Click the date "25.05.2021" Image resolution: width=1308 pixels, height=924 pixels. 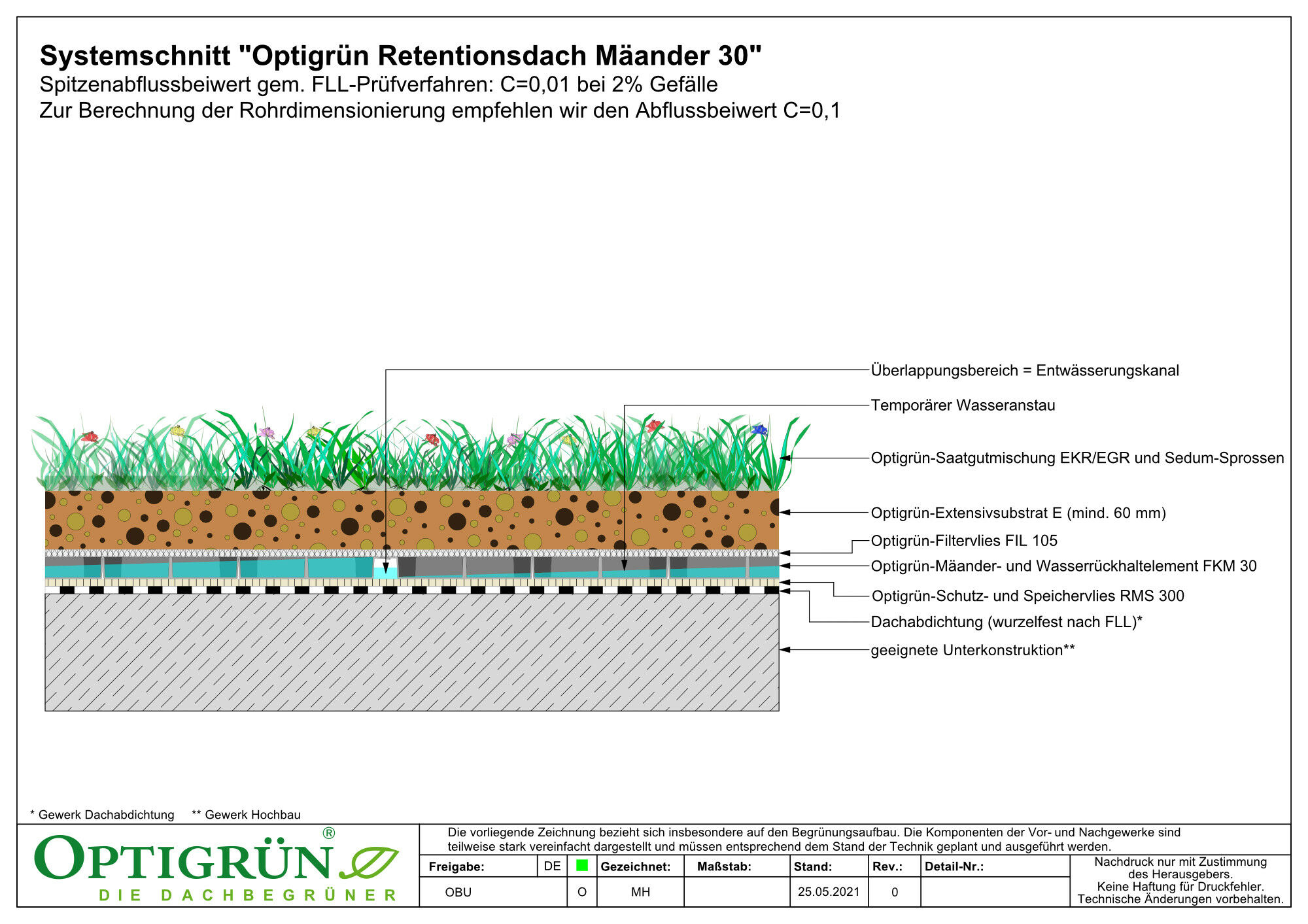[x=829, y=893]
